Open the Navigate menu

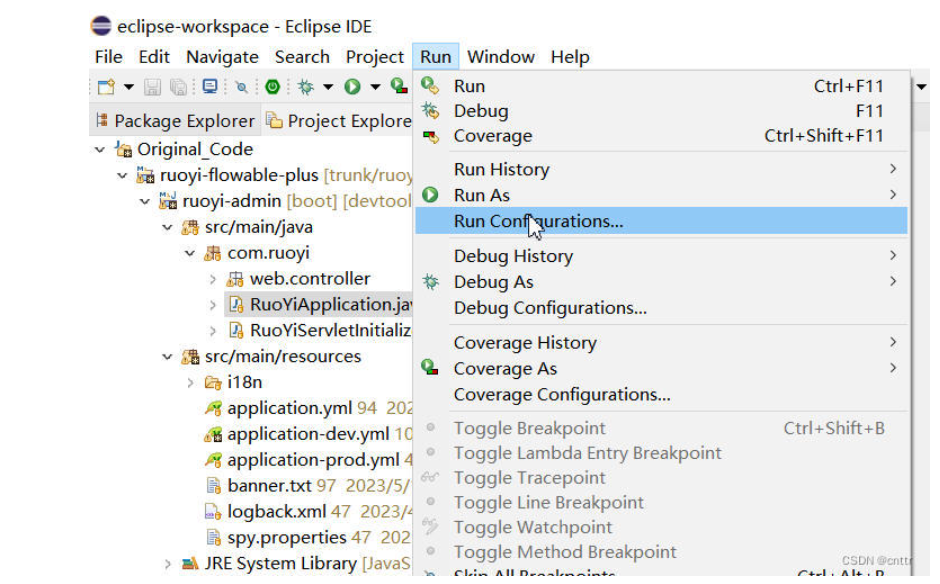[x=222, y=57]
